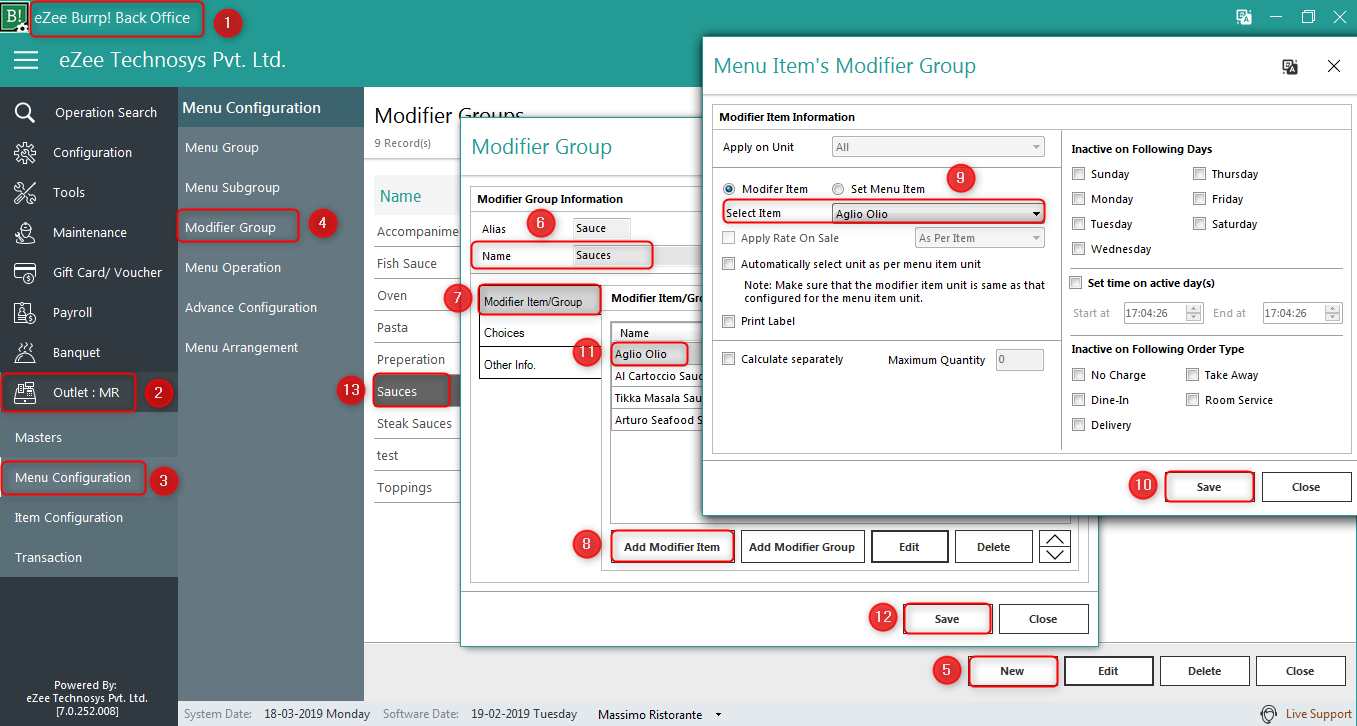This screenshot has width=1357, height=726.
Task: Check the Friday inactive day box
Action: 1199,199
